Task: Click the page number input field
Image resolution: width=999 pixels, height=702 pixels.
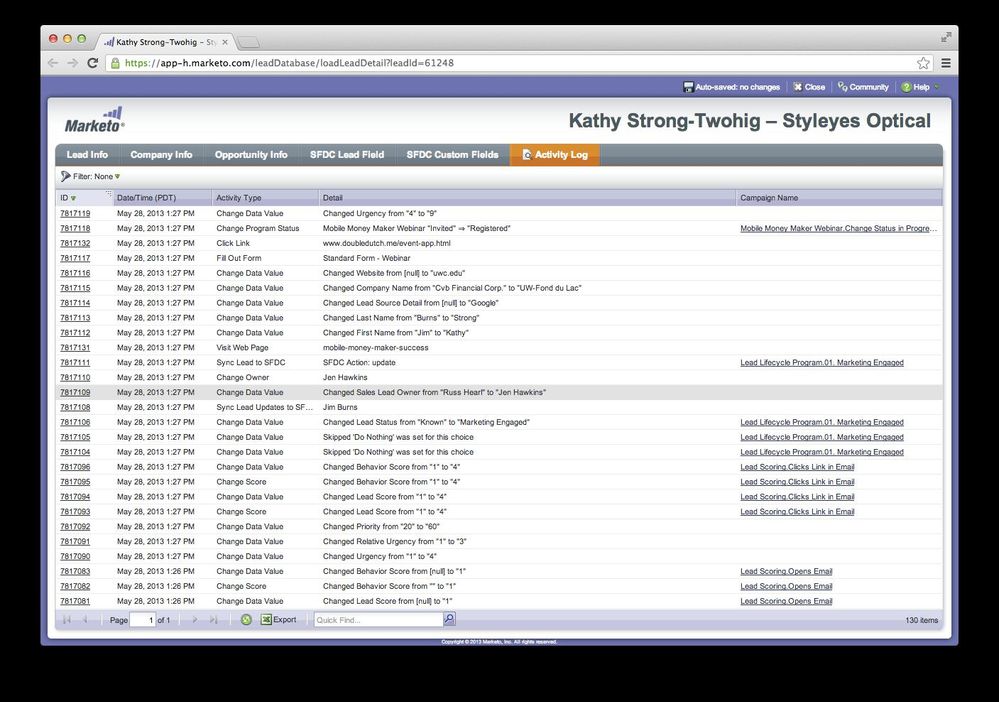Action: [143, 620]
